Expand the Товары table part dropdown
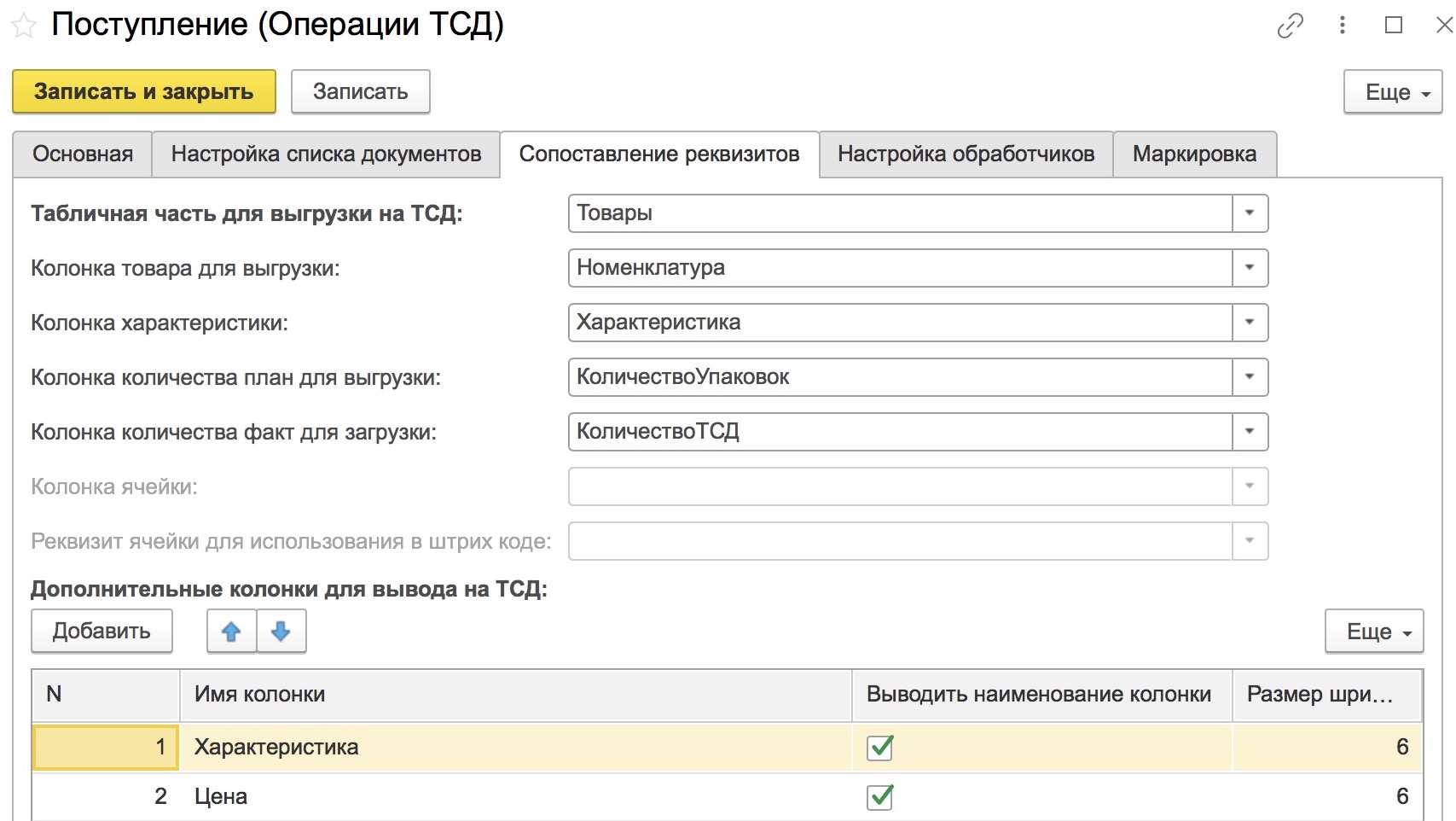 click(x=1250, y=213)
